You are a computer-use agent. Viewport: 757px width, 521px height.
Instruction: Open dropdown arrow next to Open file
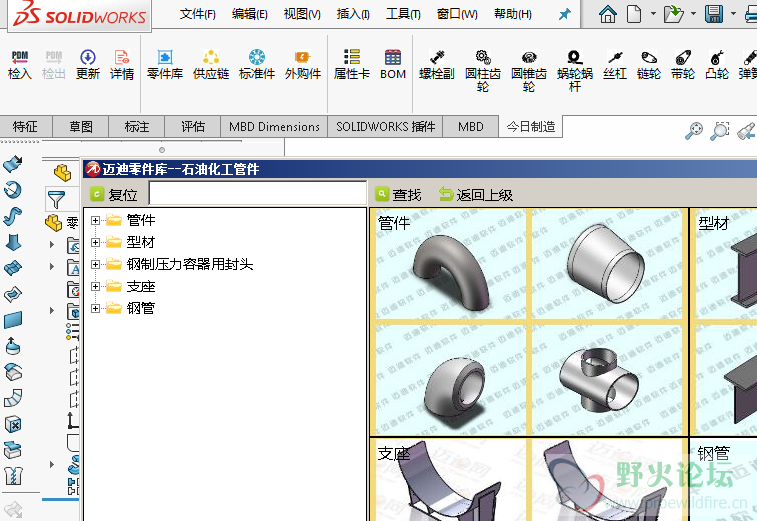(x=693, y=14)
